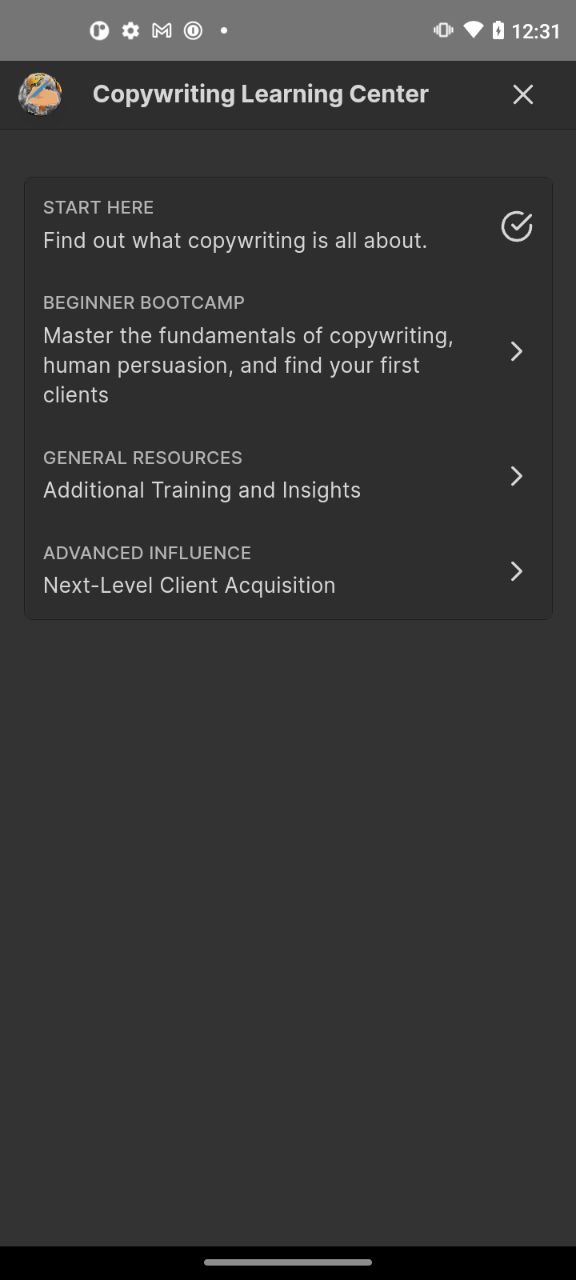The height and width of the screenshot is (1280, 576).
Task: Select ADVANCED INFLUENCE category label
Action: (147, 553)
